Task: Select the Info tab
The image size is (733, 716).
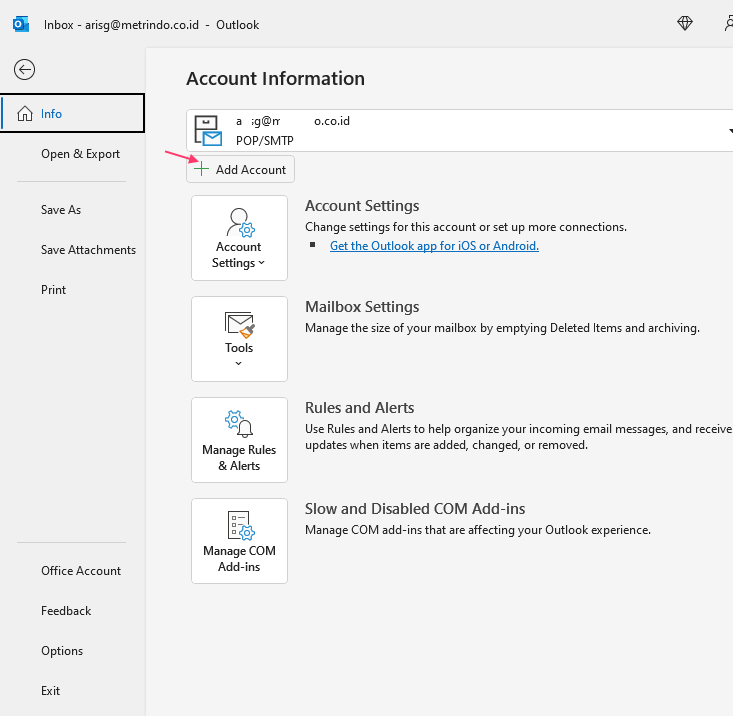Action: click(73, 113)
